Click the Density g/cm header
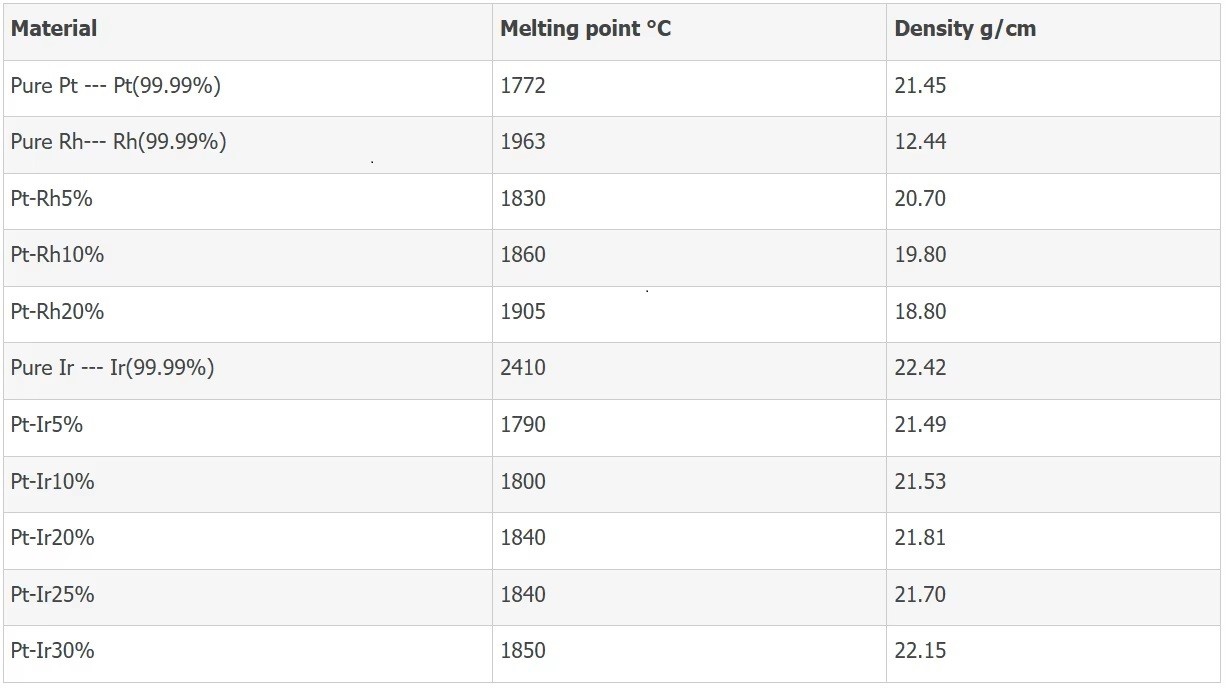 [x=965, y=29]
